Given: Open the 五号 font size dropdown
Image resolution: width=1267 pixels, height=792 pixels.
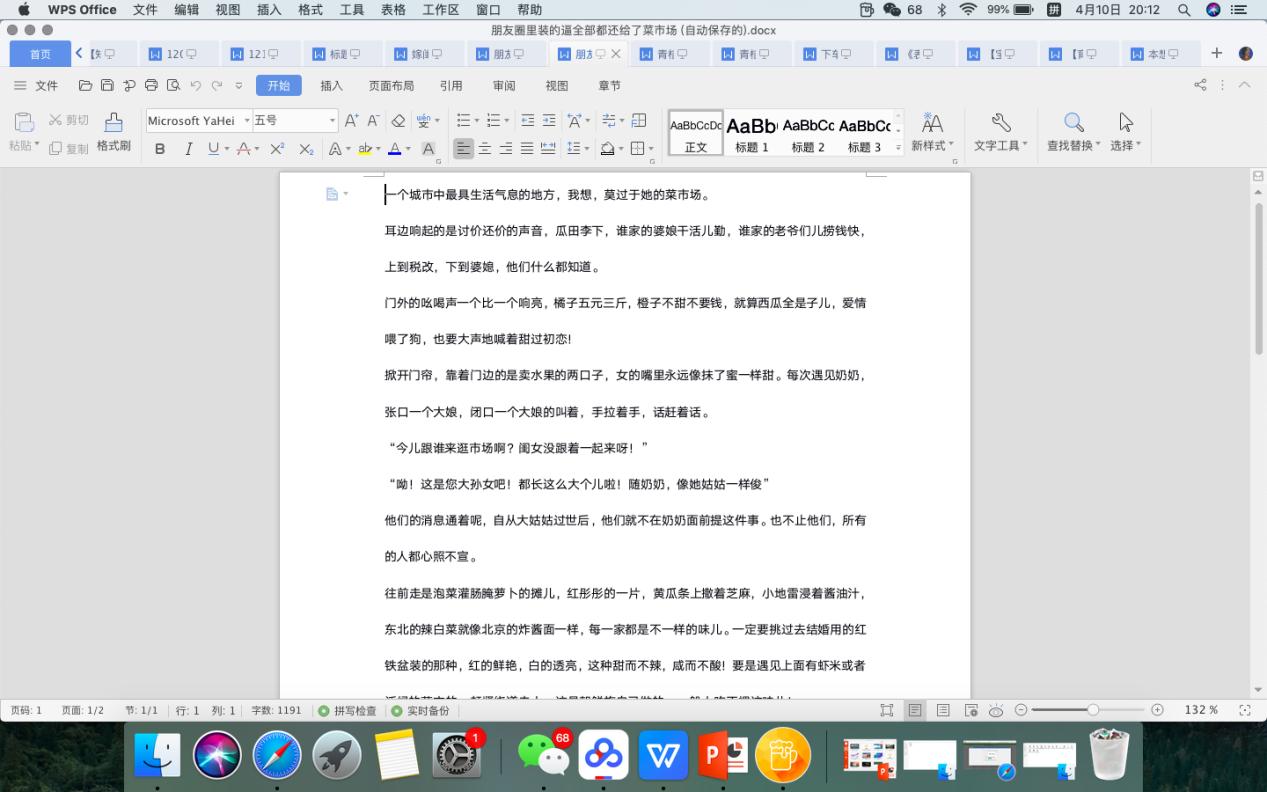Looking at the screenshot, I should (332, 120).
